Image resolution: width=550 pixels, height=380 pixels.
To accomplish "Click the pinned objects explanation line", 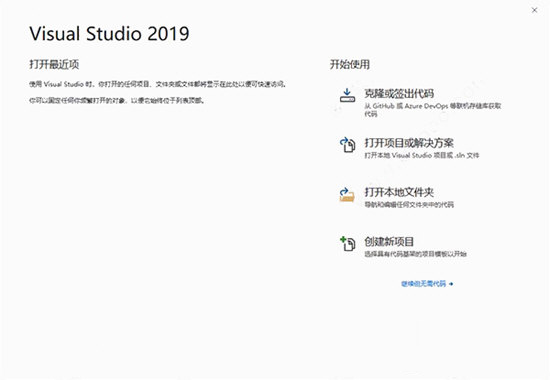I will click(116, 100).
